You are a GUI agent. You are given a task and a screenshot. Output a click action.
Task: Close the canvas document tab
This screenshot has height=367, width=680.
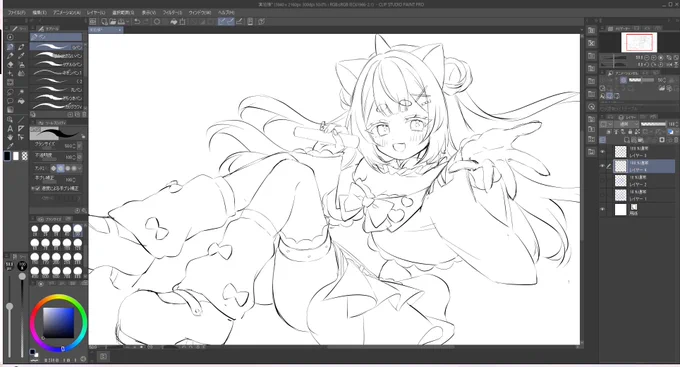pyautogui.click(x=119, y=30)
